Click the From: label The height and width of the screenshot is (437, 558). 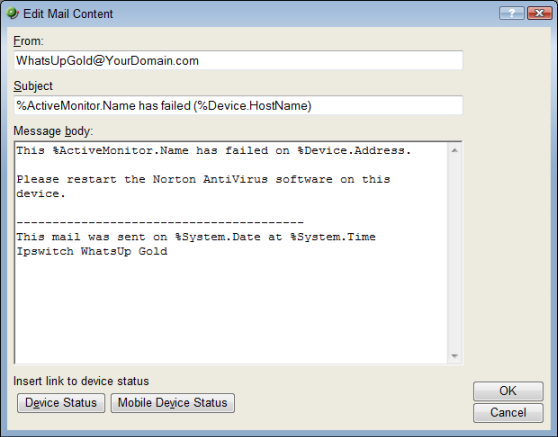(28, 41)
